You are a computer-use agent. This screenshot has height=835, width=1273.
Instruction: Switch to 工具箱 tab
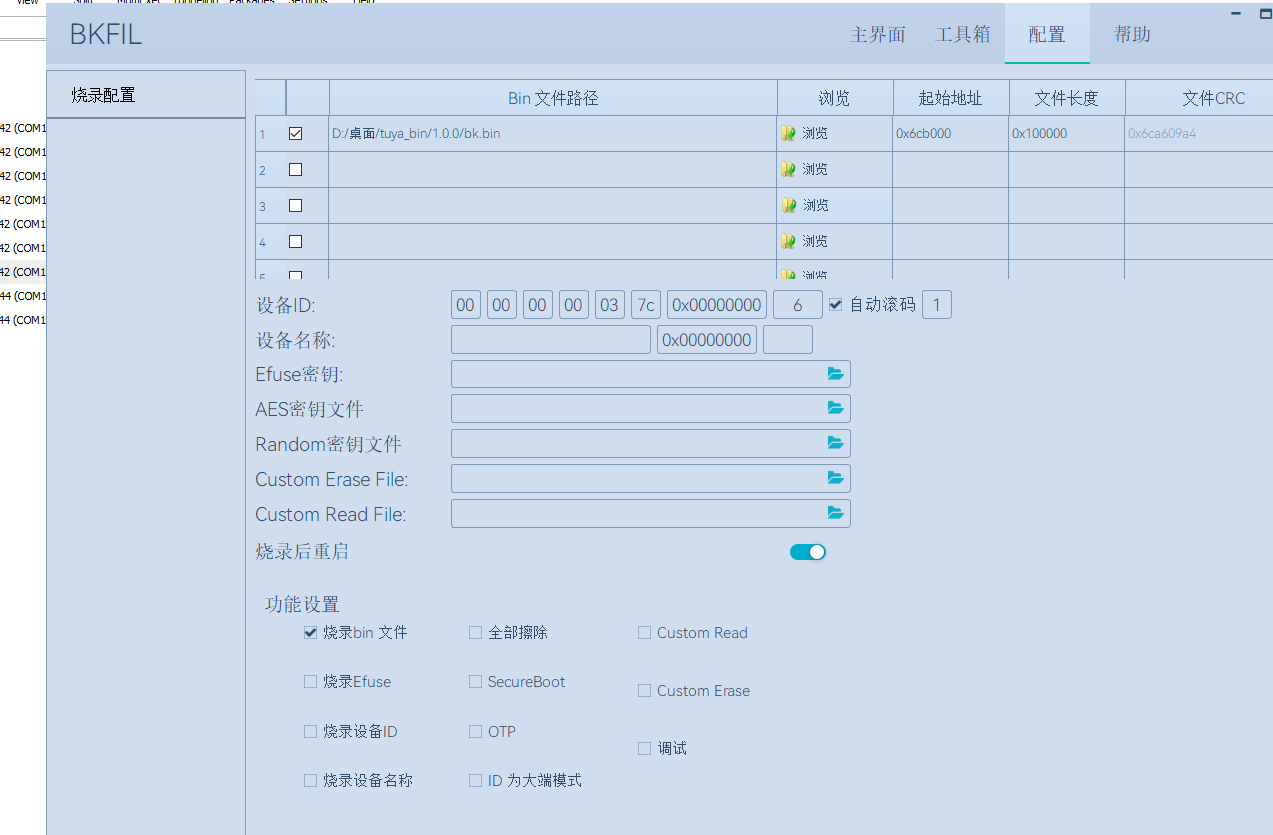(962, 34)
